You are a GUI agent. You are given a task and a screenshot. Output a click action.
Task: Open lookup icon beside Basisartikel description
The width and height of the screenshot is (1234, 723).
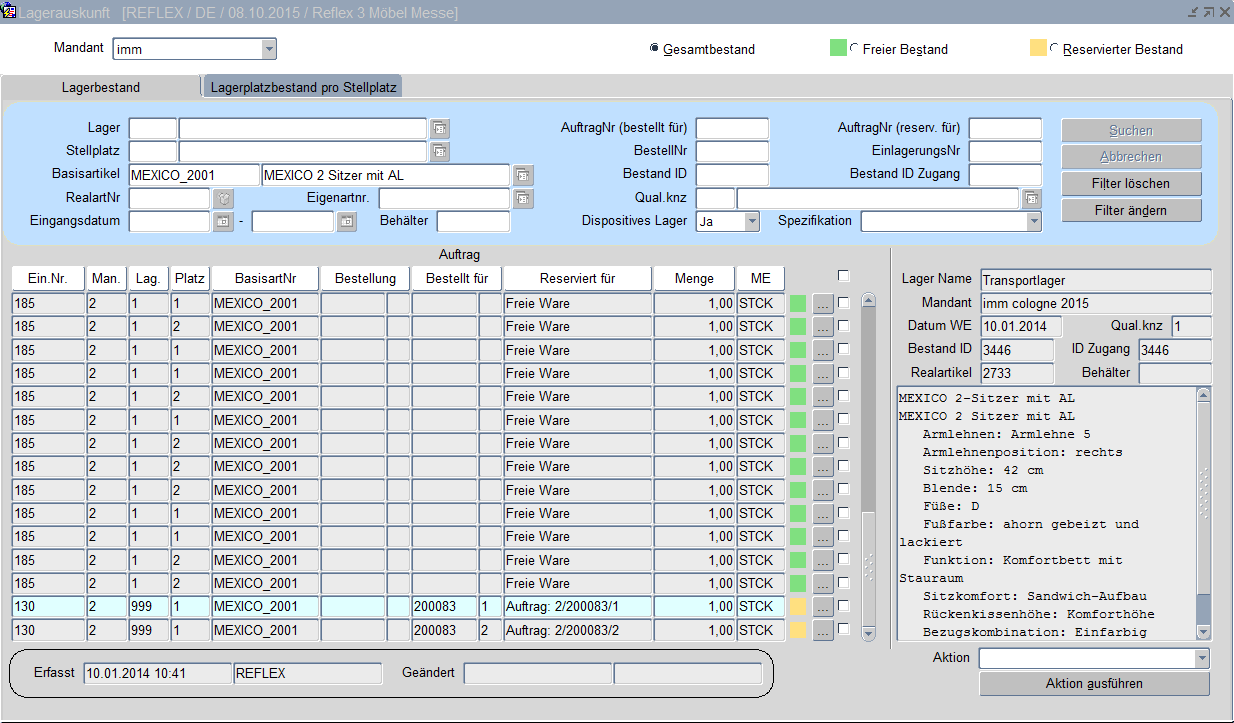[523, 175]
